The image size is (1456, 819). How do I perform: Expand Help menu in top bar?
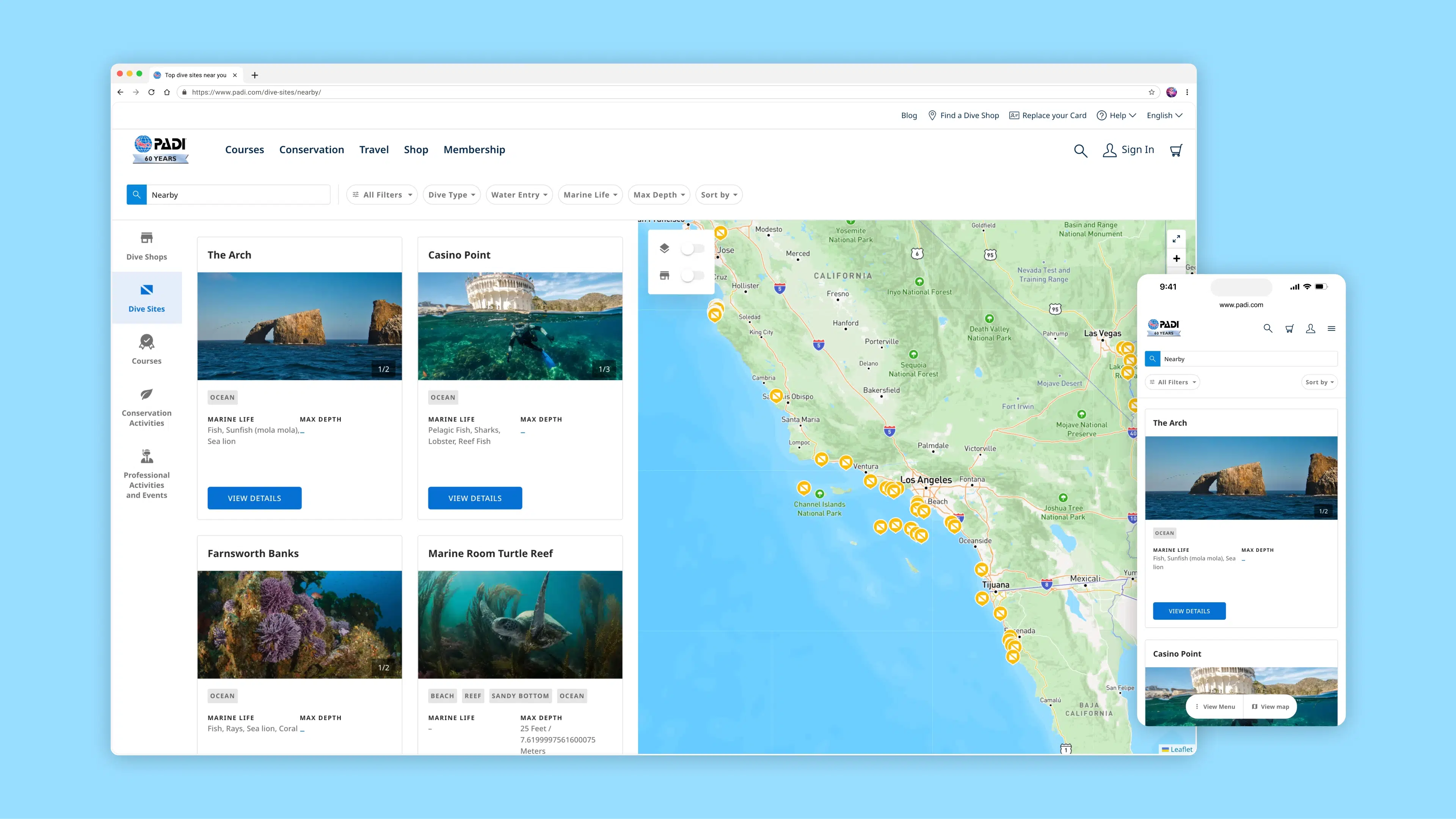(x=1116, y=115)
